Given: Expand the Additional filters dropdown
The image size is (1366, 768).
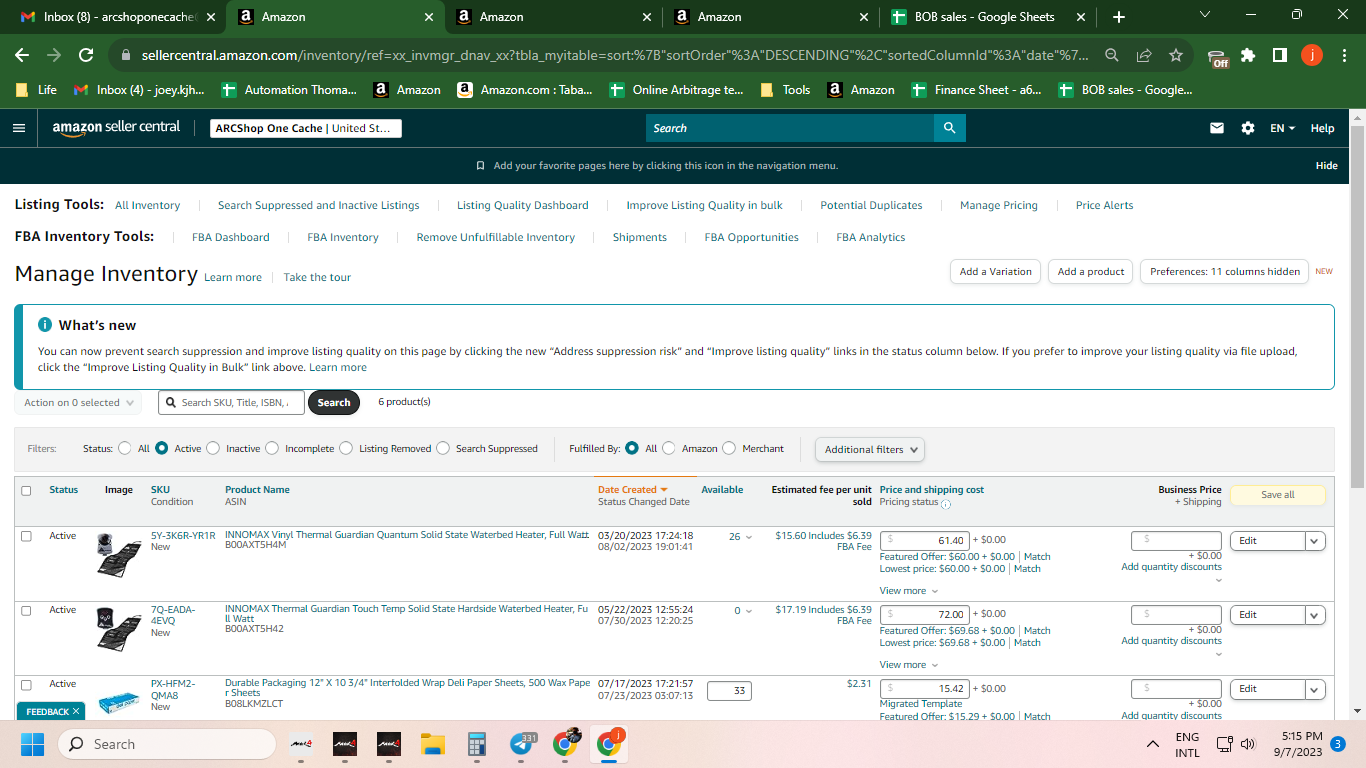Looking at the screenshot, I should 870,449.
